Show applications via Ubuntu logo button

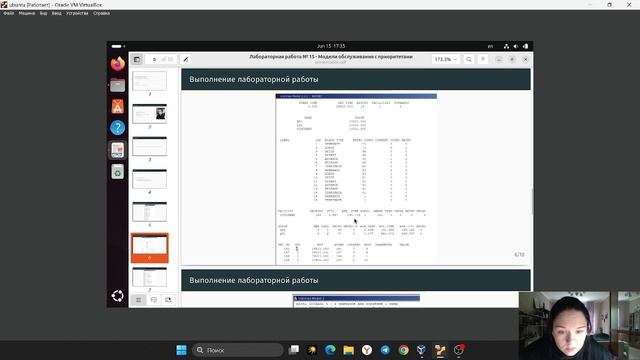118,296
